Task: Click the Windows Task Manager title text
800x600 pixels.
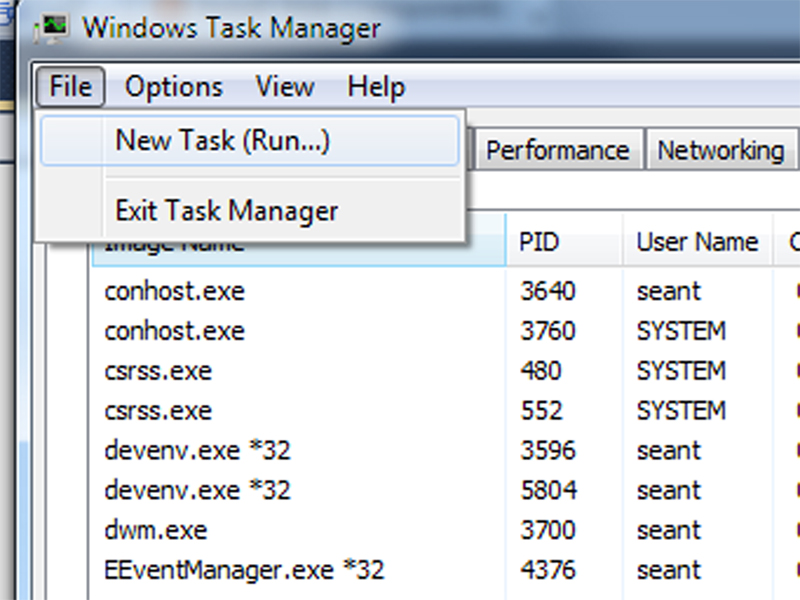Action: coord(231,28)
